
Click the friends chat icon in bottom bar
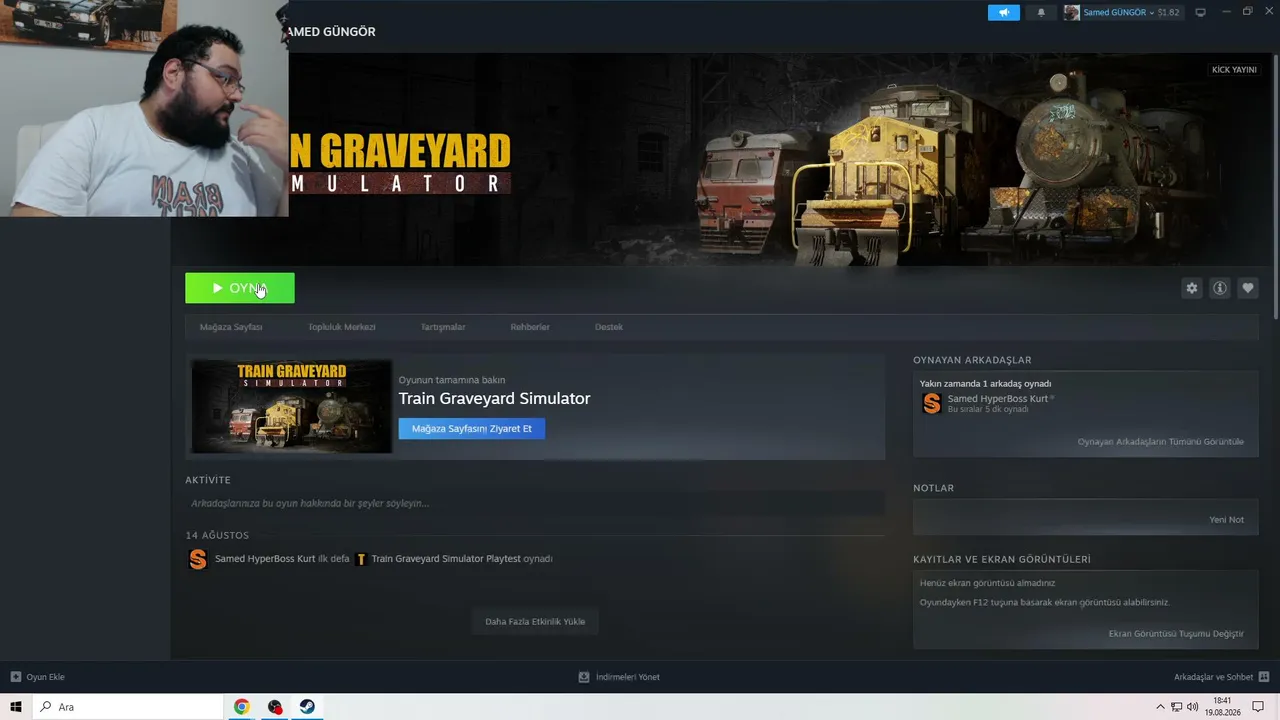point(1262,677)
